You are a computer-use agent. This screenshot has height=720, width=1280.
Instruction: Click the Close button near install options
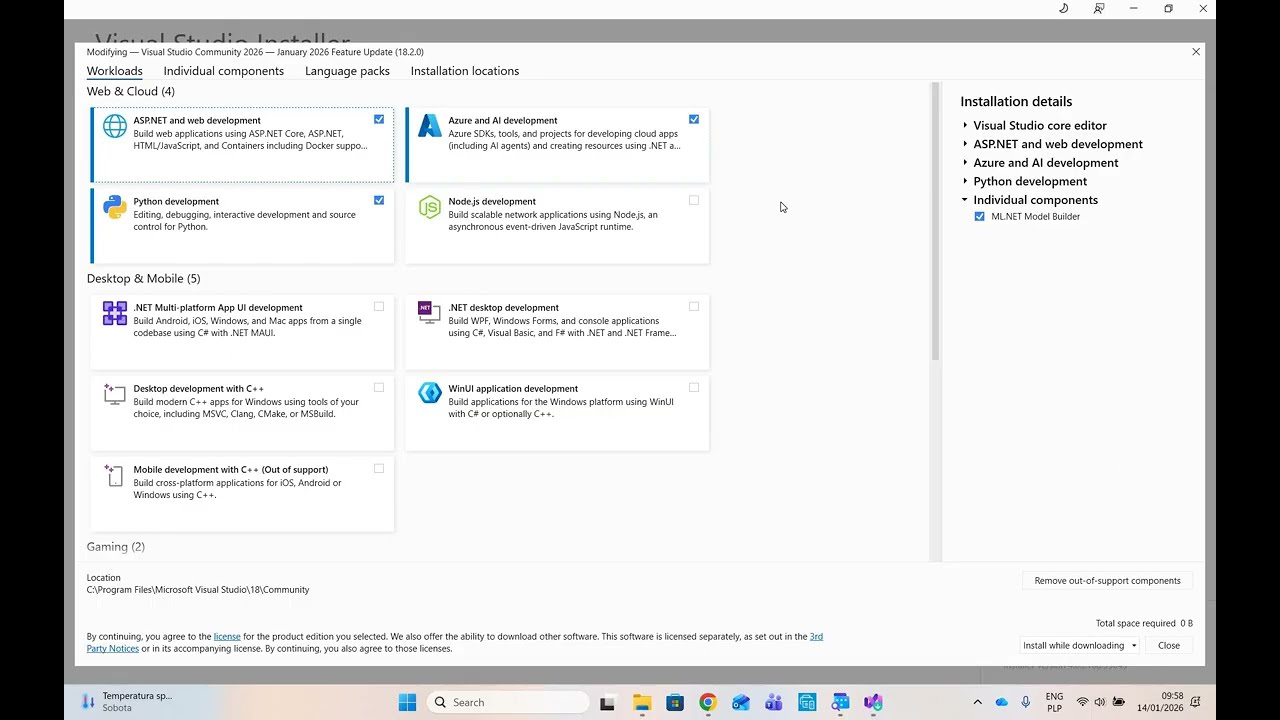pyautogui.click(x=1168, y=645)
